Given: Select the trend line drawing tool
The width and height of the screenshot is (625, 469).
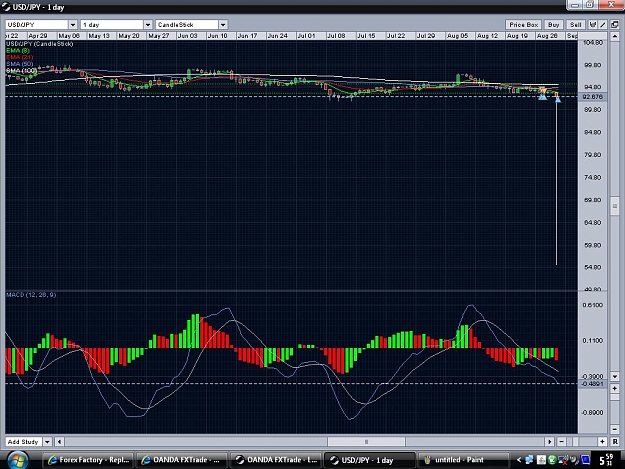Looking at the screenshot, I should pos(603,25).
